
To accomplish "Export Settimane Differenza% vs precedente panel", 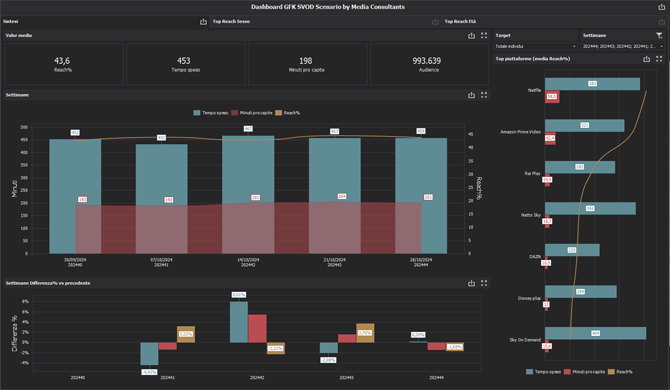I will (x=471, y=283).
